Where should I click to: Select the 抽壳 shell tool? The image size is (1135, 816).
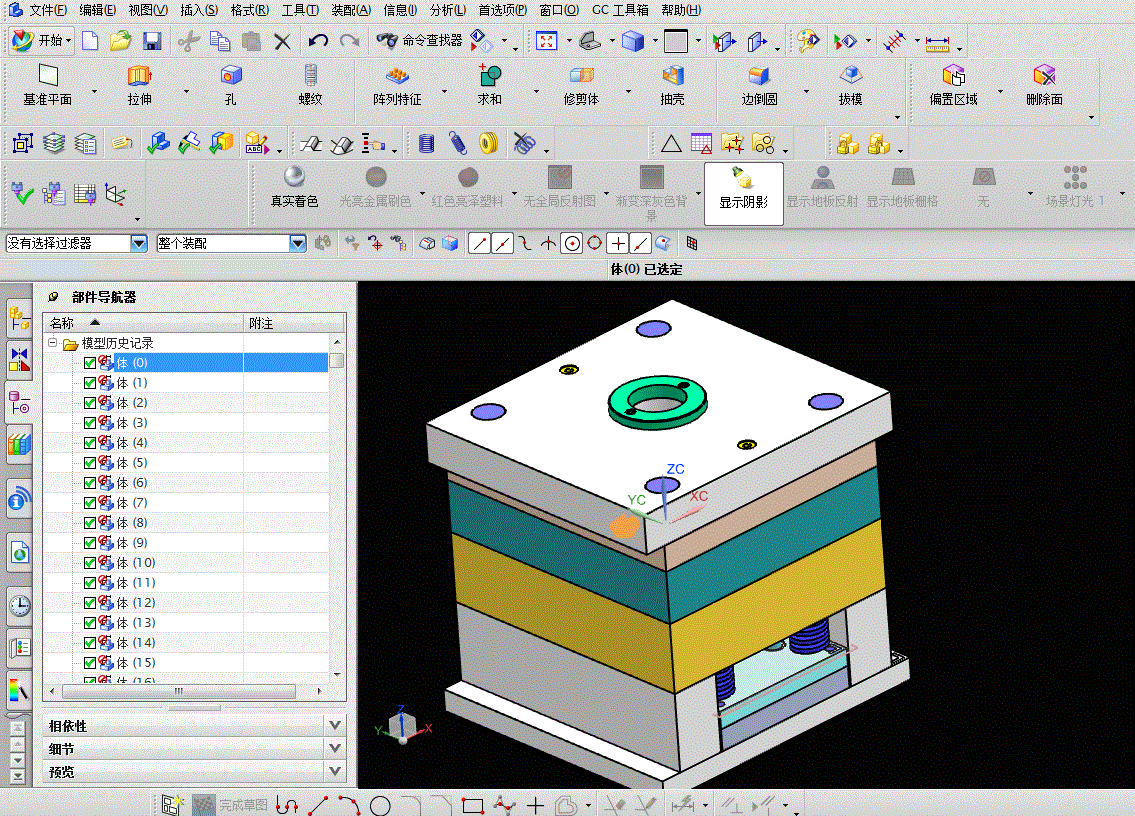[x=672, y=85]
